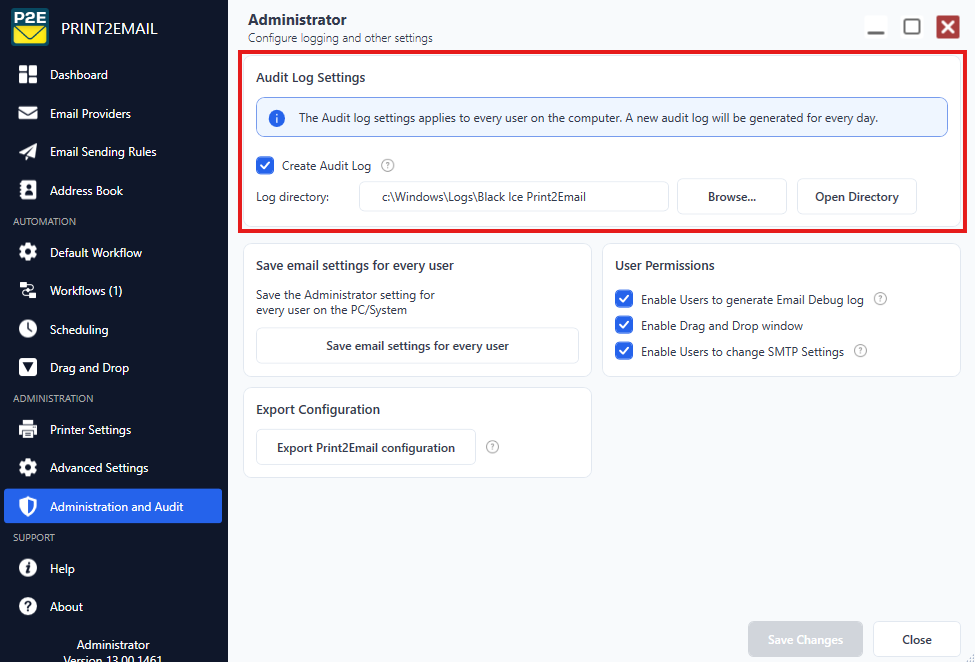975x662 pixels.
Task: Go to Email Providers section
Action: pos(113,113)
